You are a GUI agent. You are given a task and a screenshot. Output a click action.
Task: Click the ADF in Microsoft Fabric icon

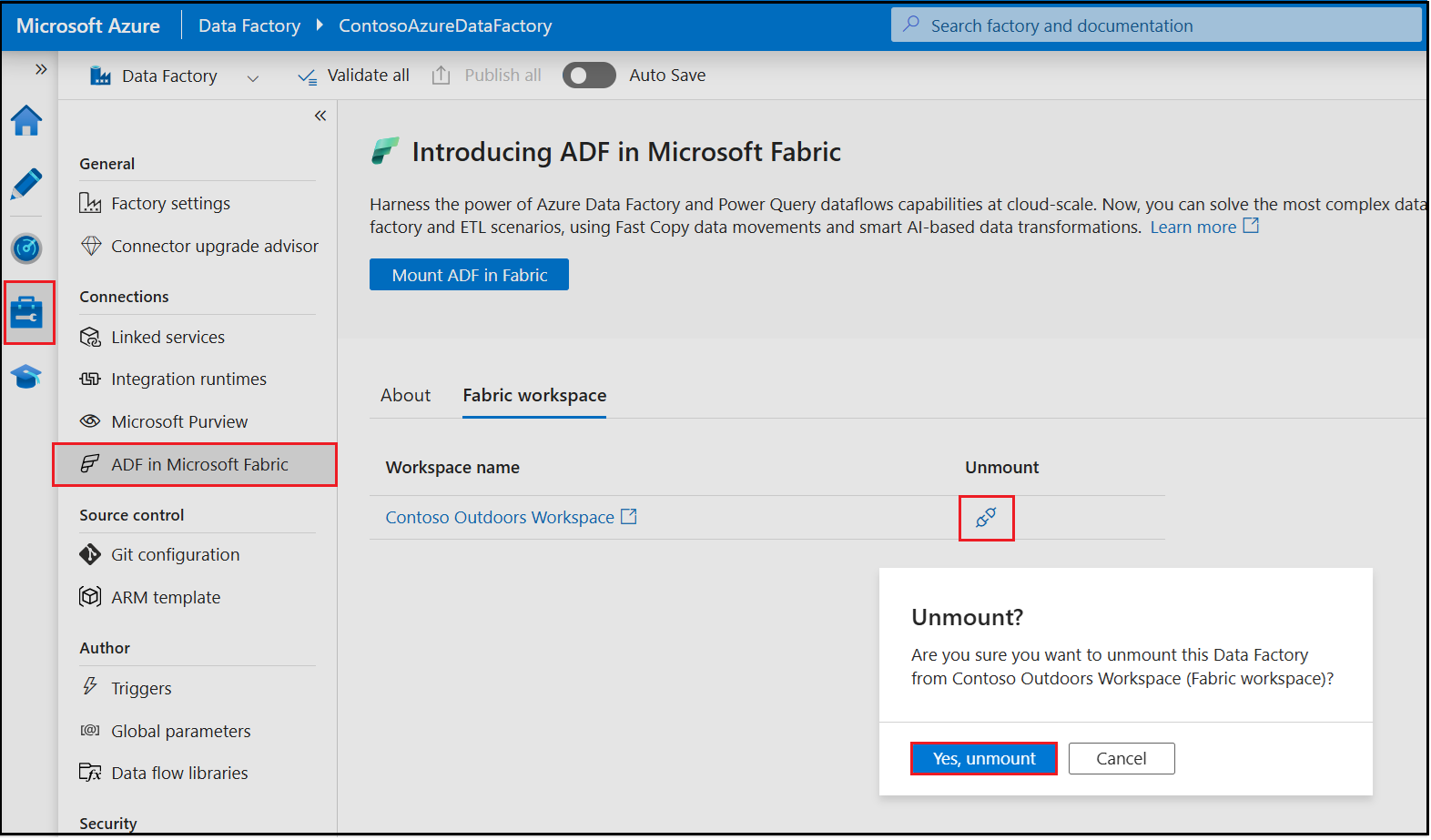click(89, 463)
